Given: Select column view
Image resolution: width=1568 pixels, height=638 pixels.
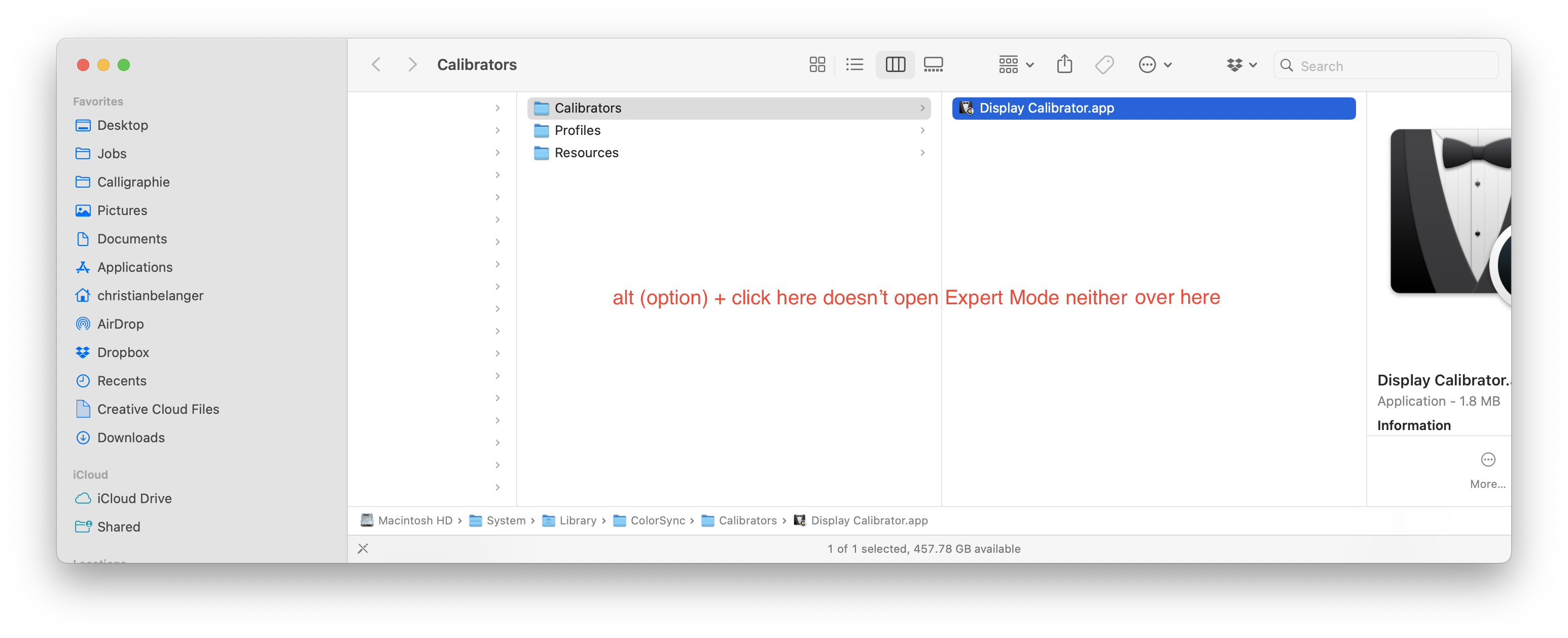Looking at the screenshot, I should pyautogui.click(x=895, y=64).
